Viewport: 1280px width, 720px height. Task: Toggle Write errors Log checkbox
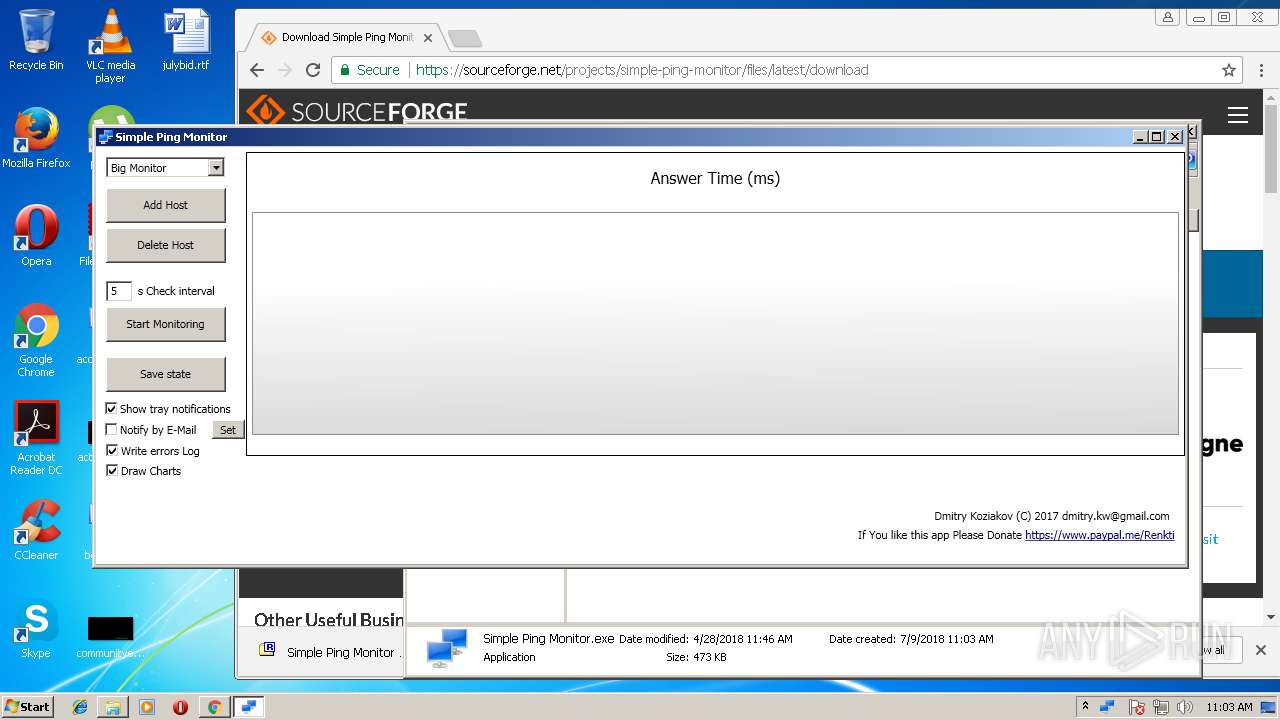(112, 451)
